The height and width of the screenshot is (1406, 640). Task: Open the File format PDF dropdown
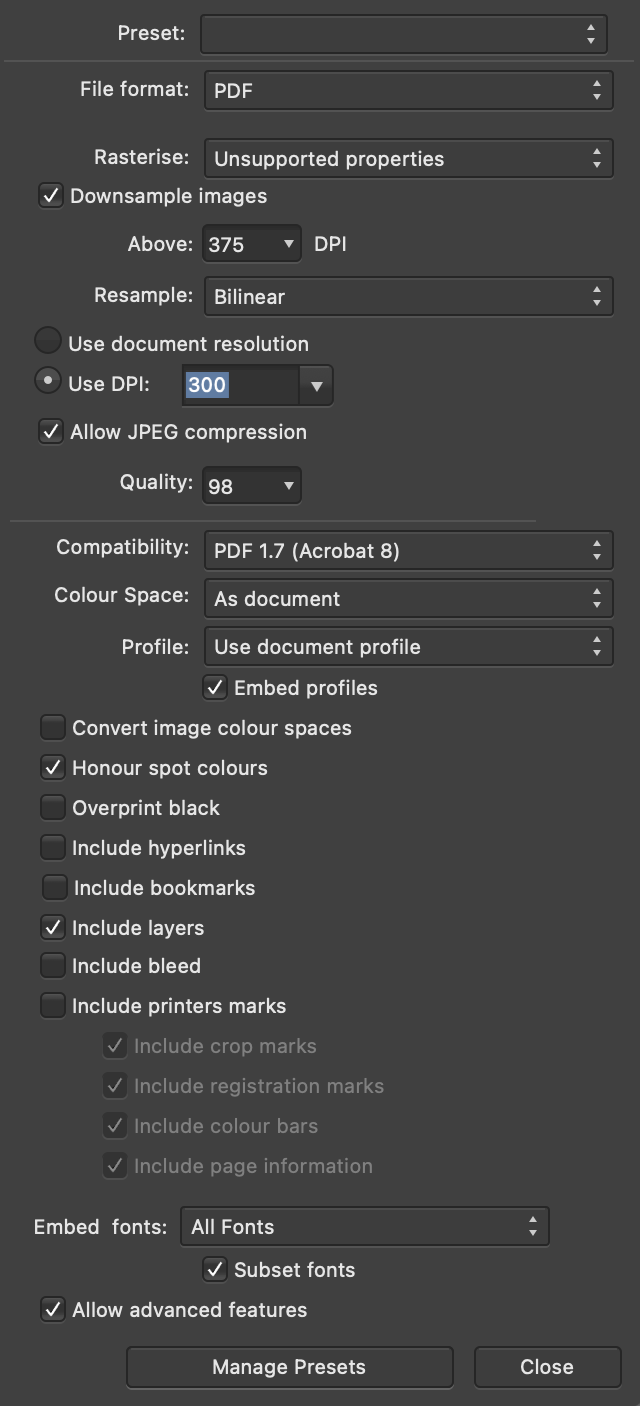(408, 91)
